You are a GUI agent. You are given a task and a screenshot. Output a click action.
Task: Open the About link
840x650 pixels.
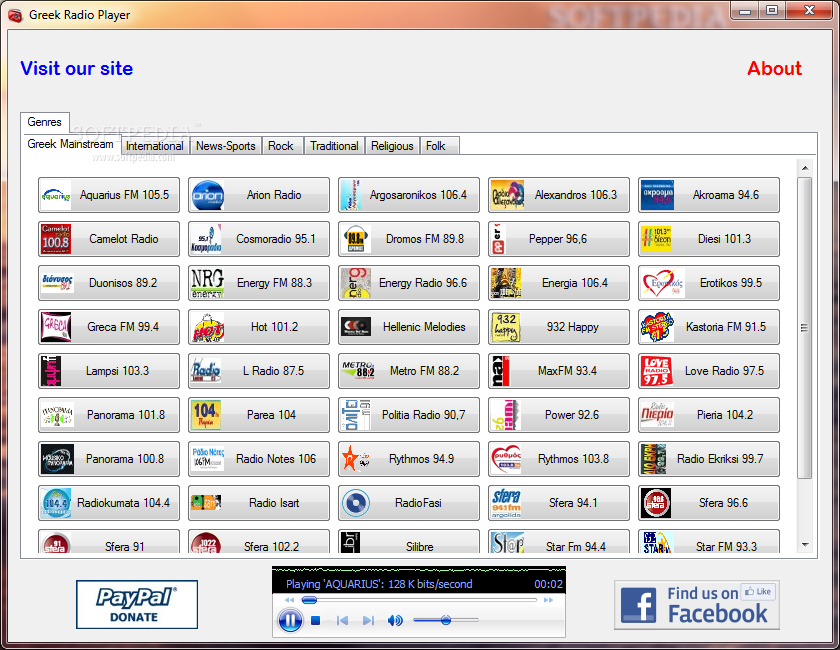(775, 69)
